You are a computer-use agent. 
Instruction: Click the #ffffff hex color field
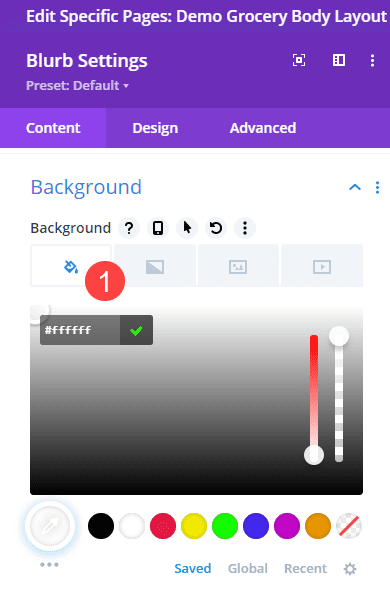[x=80, y=330]
